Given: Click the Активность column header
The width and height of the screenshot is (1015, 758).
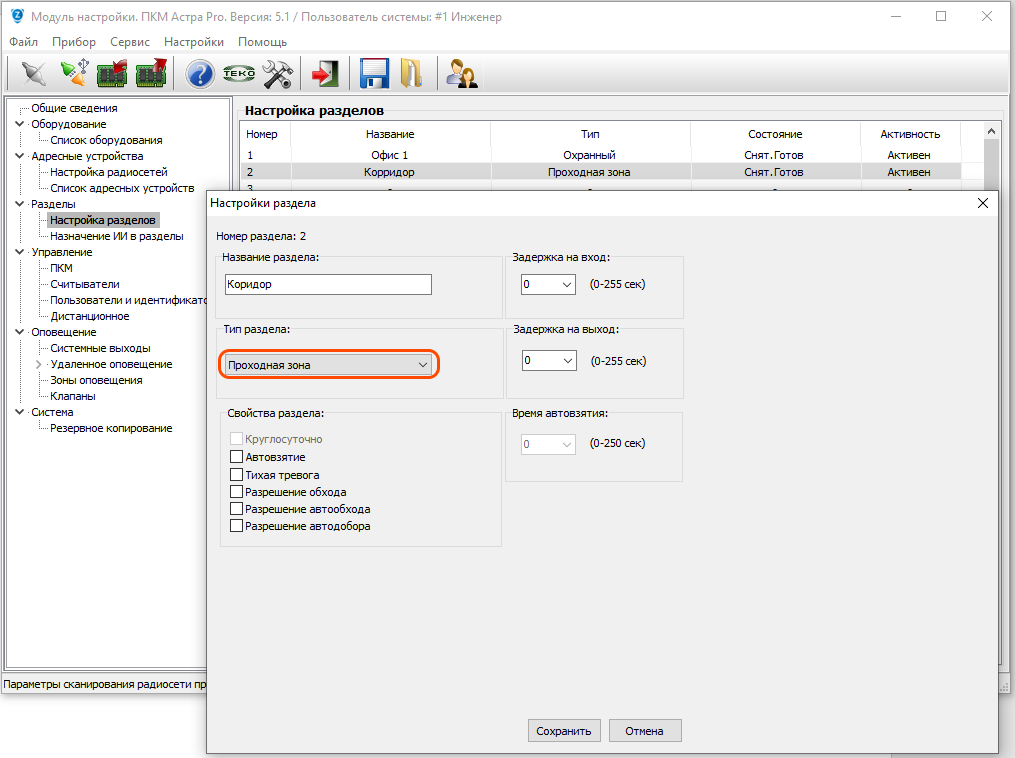Looking at the screenshot, I should pos(909,134).
